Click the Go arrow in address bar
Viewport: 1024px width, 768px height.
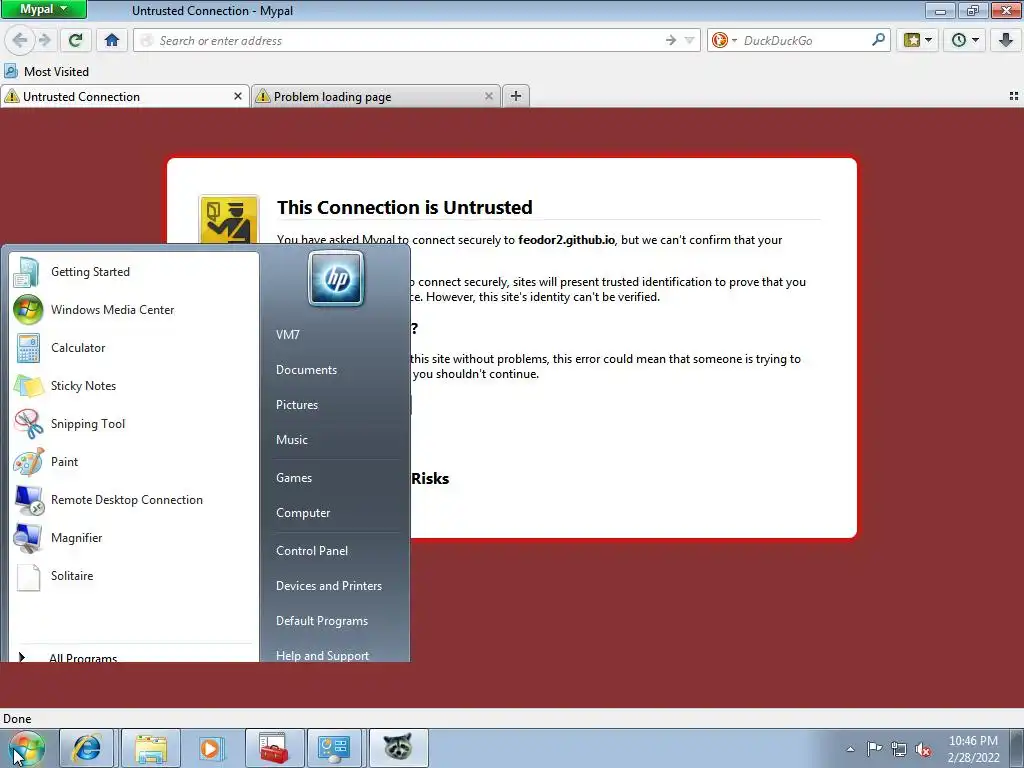671,40
